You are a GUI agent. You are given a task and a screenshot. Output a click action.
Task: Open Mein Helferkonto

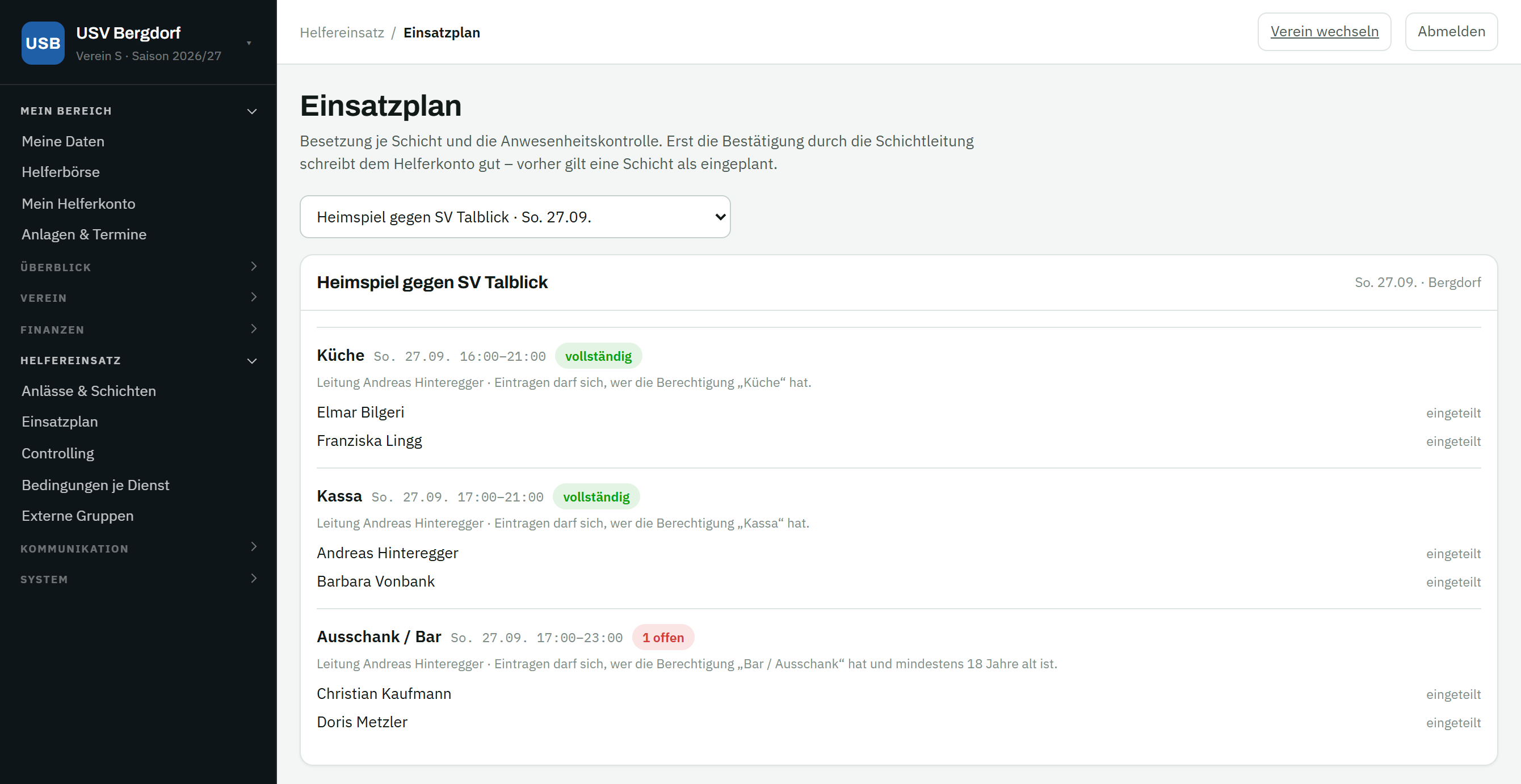coord(78,204)
